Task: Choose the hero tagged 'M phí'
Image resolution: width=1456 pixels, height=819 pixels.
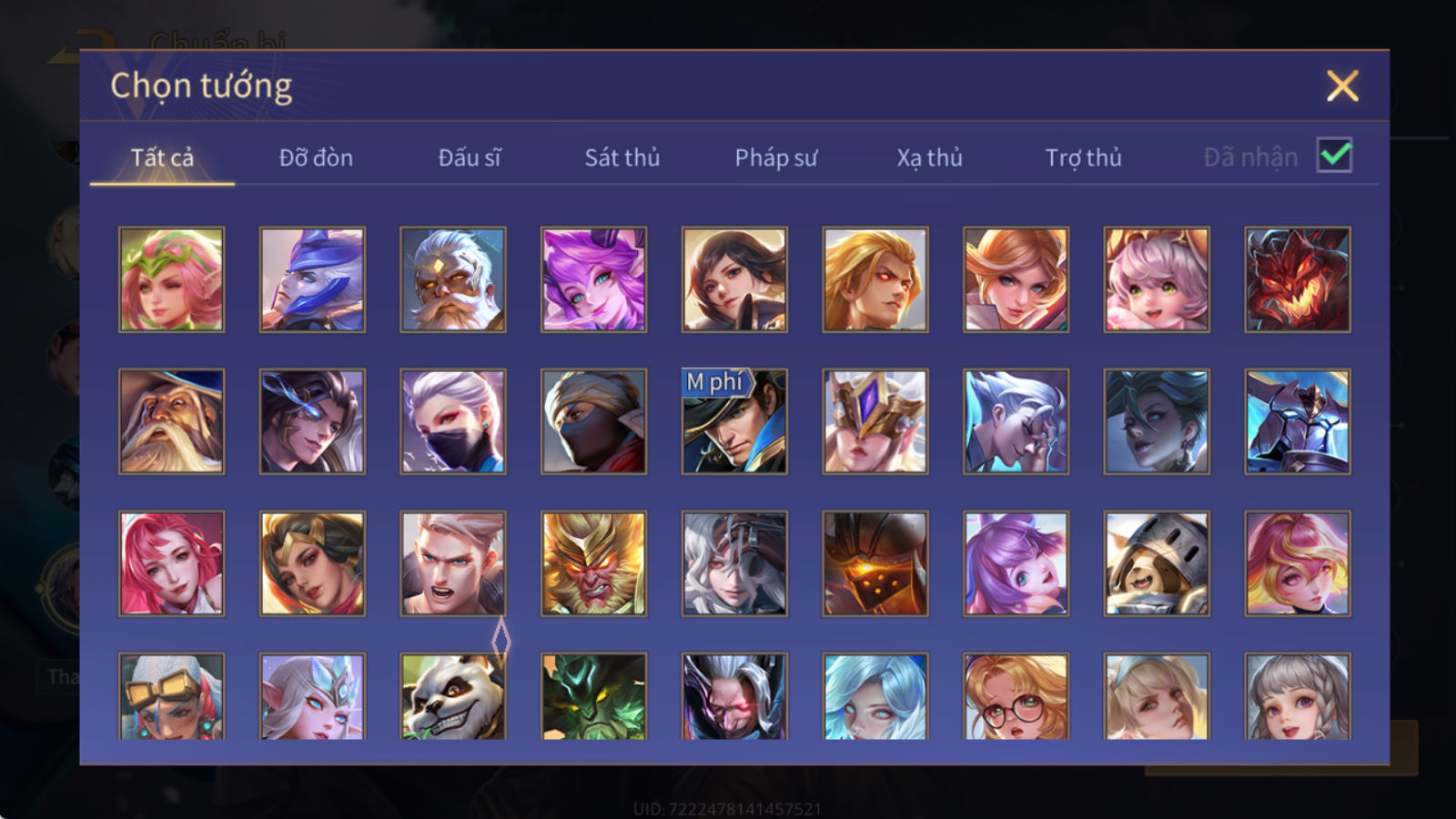Action: pyautogui.click(x=734, y=421)
